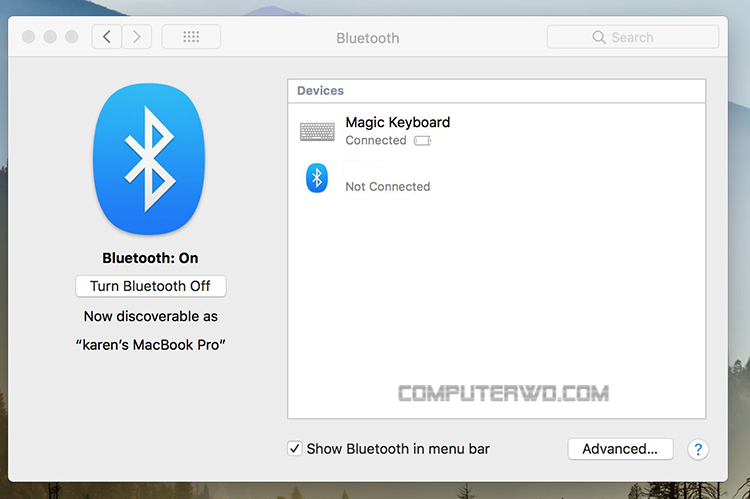
Task: Click the Not Connected status text
Action: pyautogui.click(x=388, y=187)
